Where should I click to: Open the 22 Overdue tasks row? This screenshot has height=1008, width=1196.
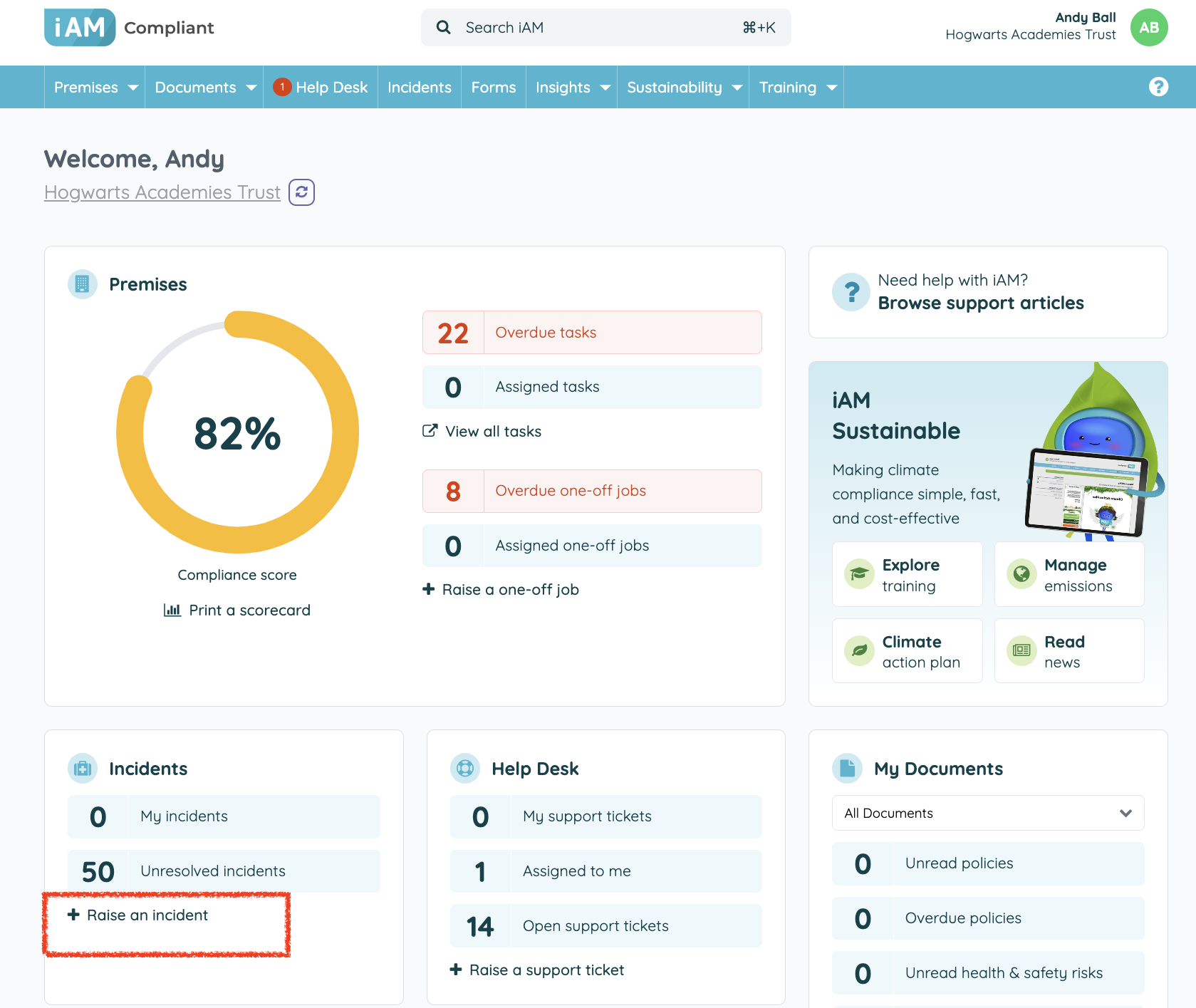click(x=591, y=333)
